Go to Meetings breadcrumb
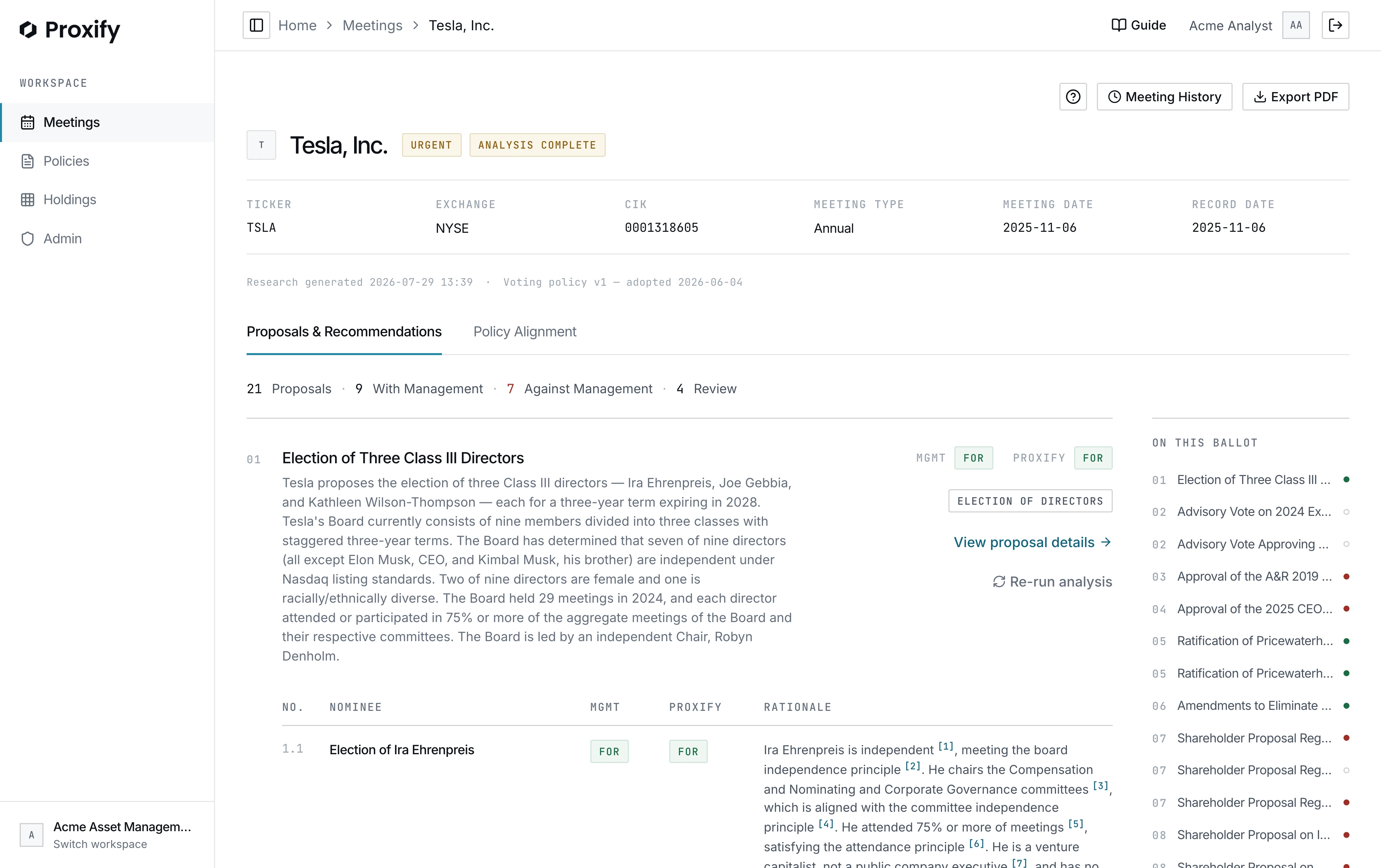 pyautogui.click(x=372, y=25)
